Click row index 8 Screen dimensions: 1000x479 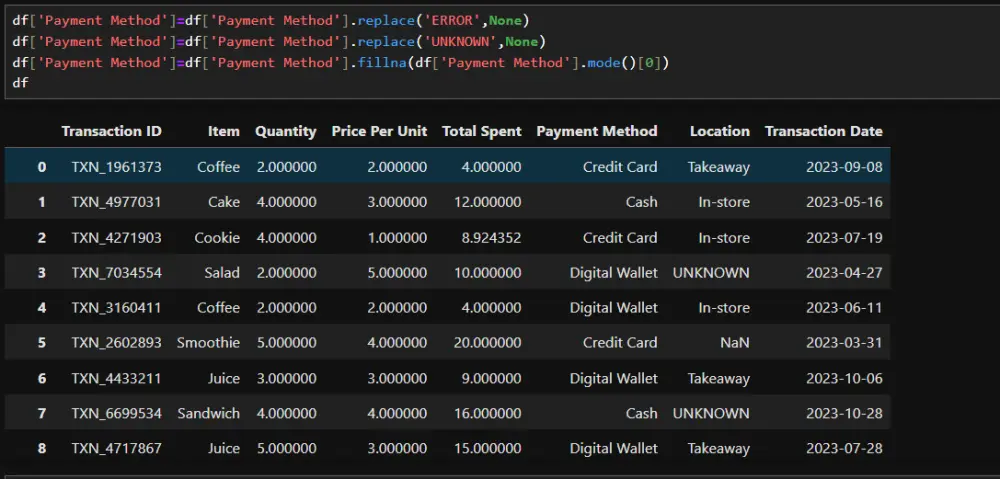click(41, 448)
